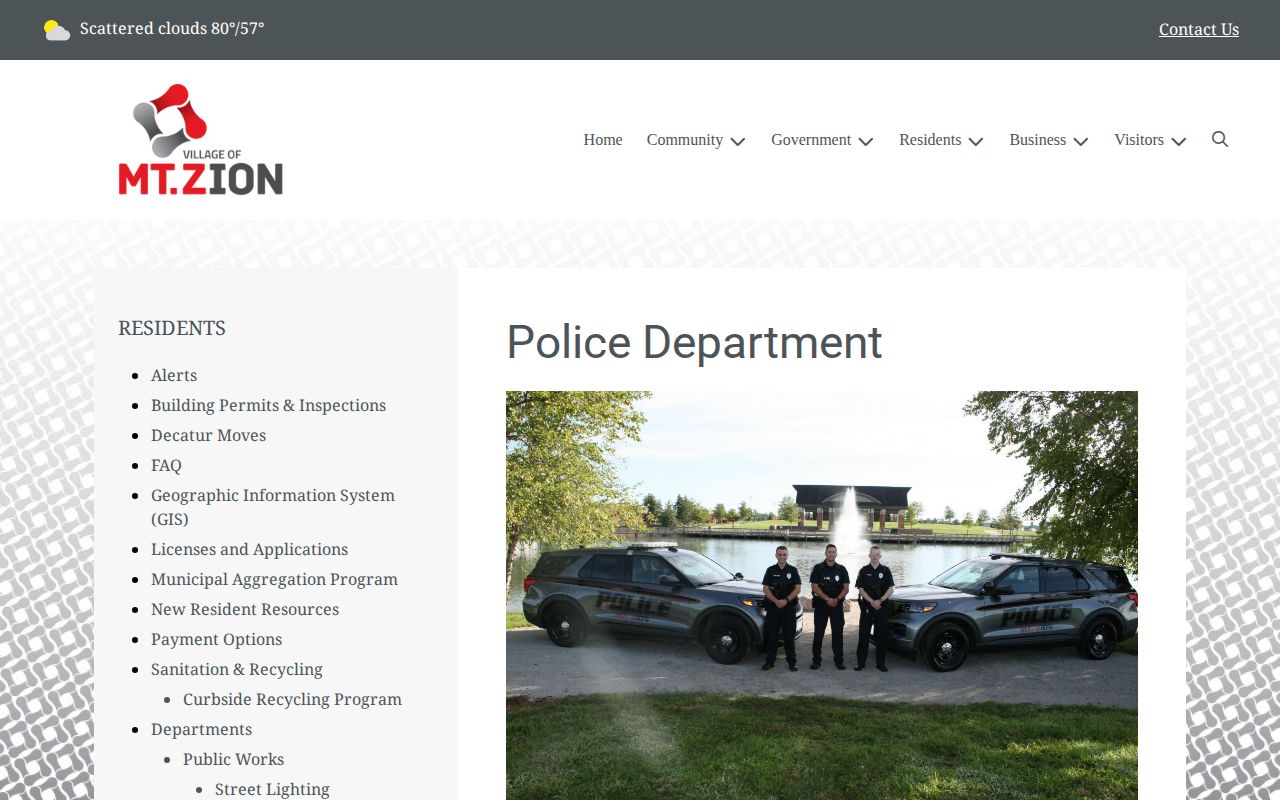Click the police officers photo
The height and width of the screenshot is (800, 1280).
[x=822, y=595]
